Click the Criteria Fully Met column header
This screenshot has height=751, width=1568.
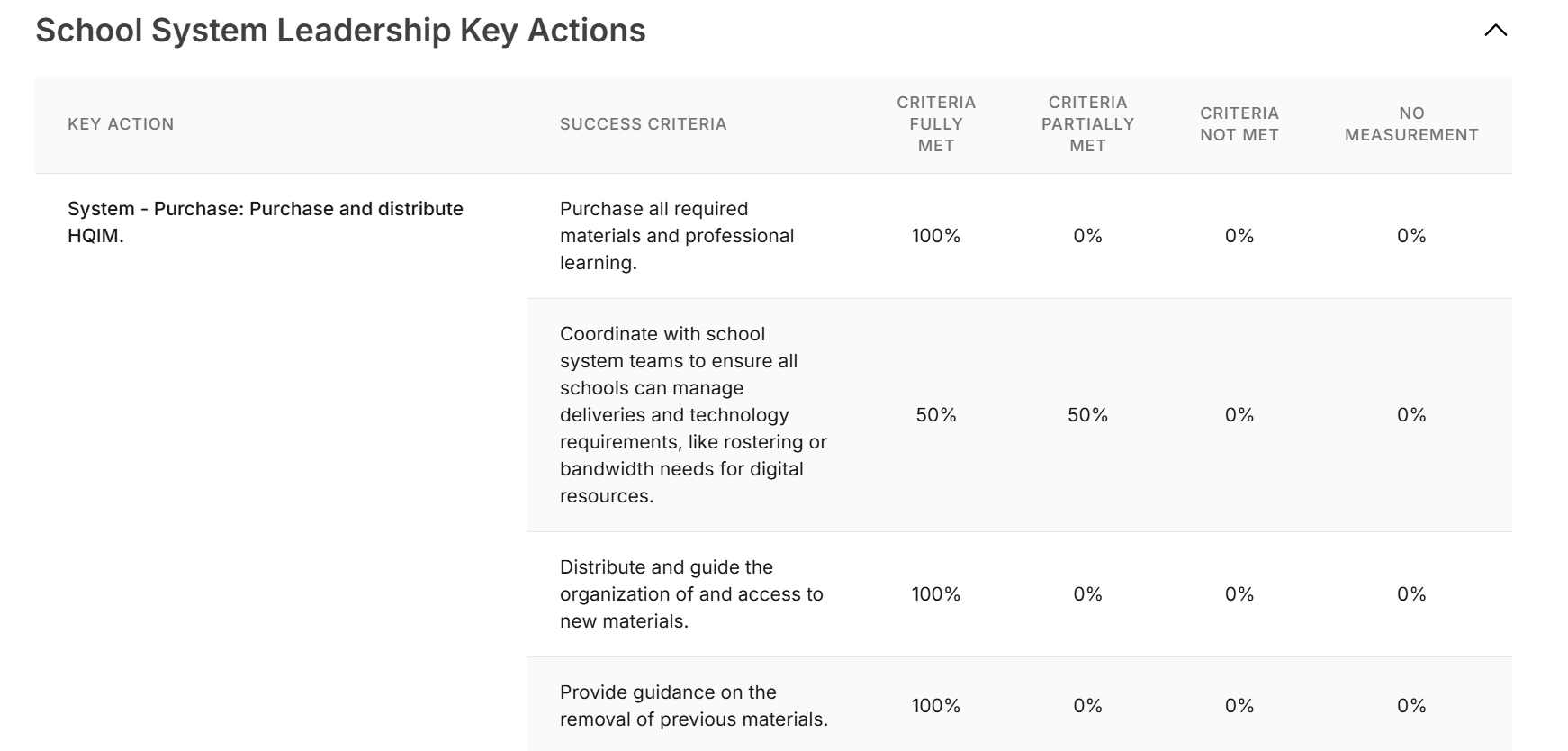pyautogui.click(x=936, y=124)
